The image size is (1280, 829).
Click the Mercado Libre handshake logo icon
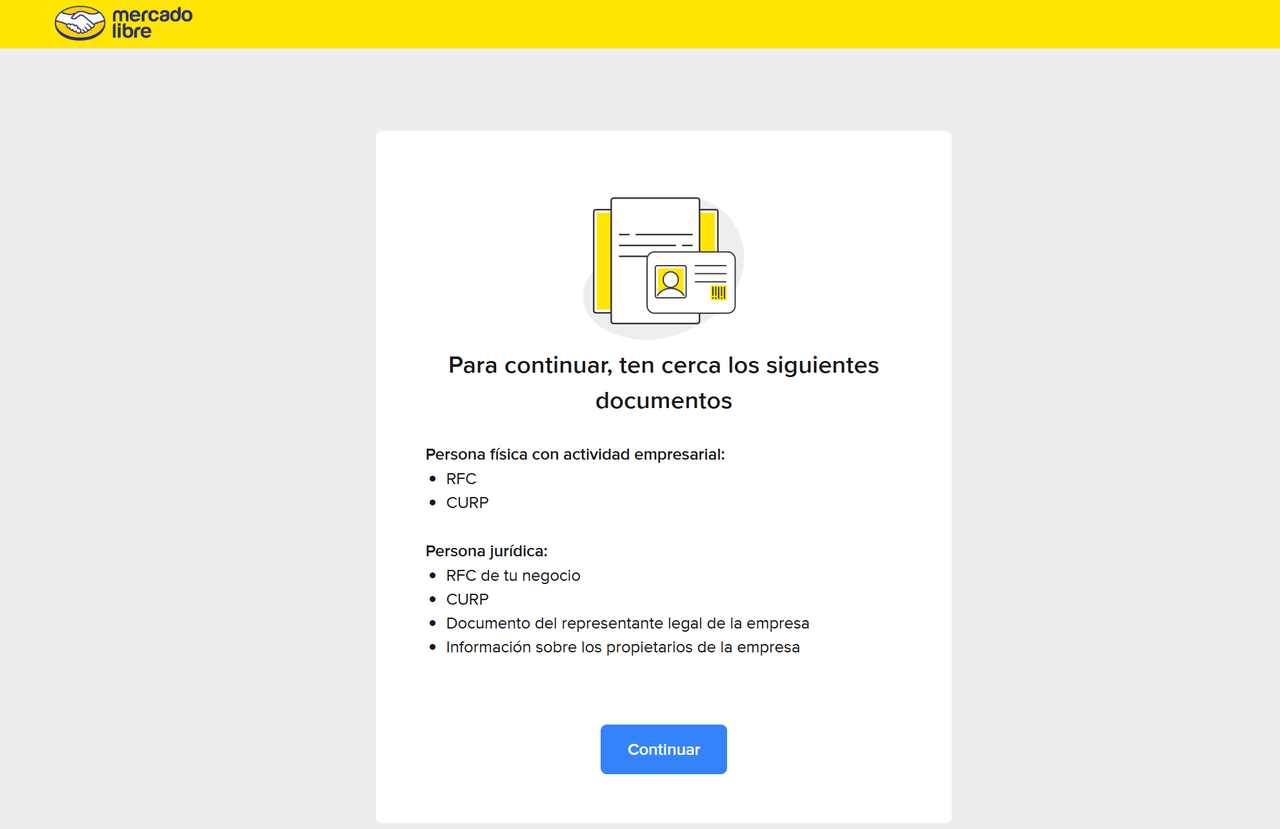click(x=80, y=22)
